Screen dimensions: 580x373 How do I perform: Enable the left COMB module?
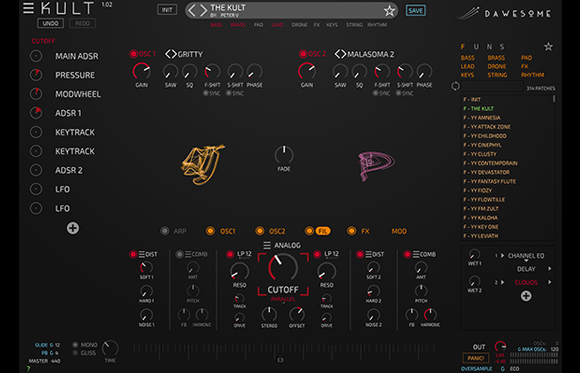(180, 254)
